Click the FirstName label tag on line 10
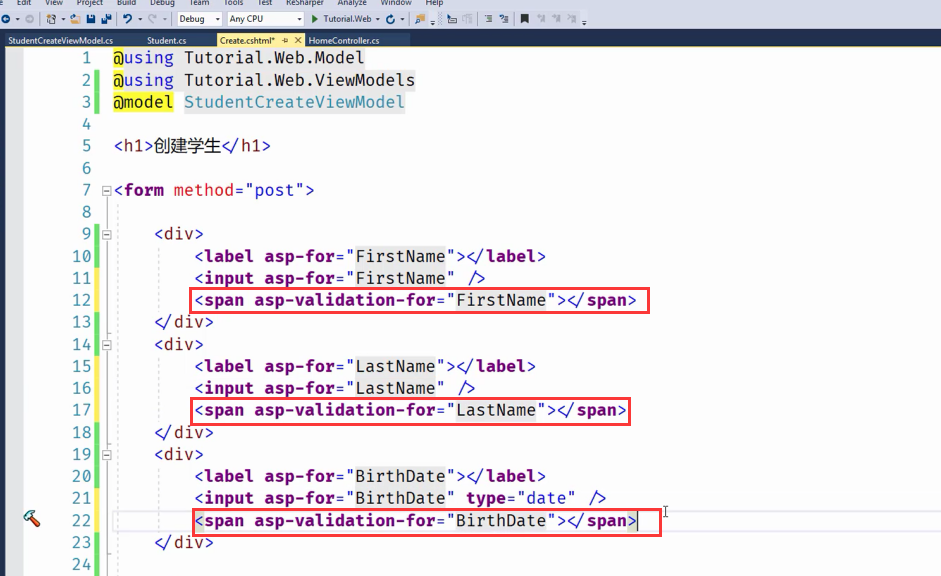The height and width of the screenshot is (576, 941). [370, 257]
